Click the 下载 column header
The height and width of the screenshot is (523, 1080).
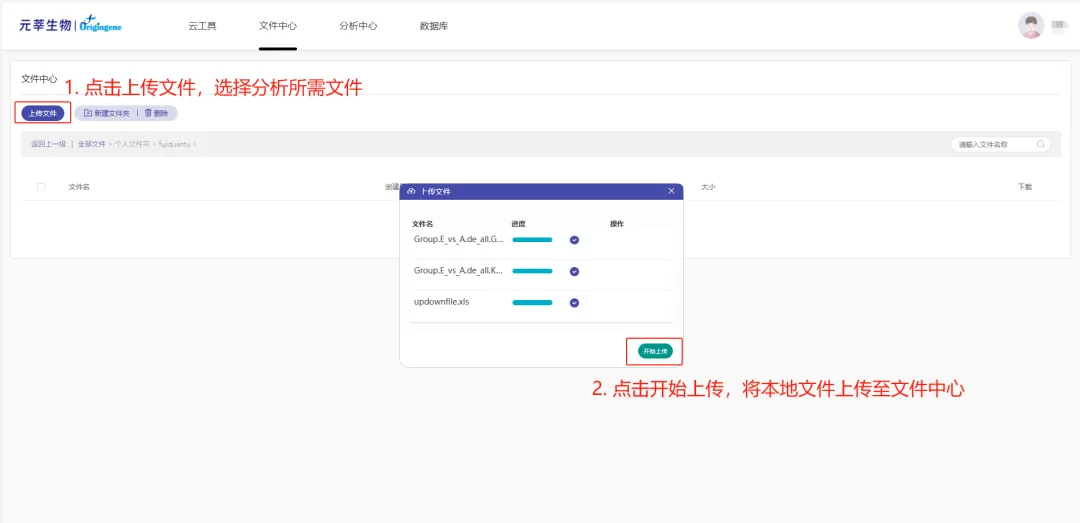pos(1025,187)
